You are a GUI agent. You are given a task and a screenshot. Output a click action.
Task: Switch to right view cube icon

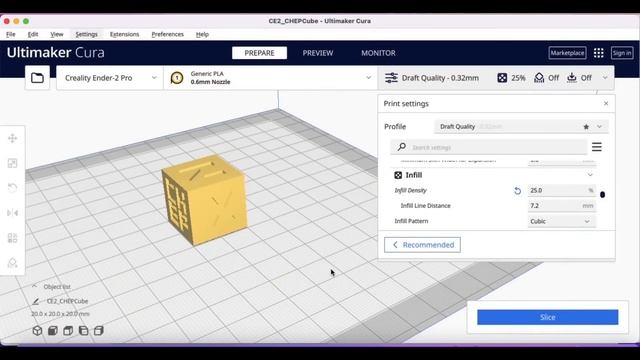[99, 331]
